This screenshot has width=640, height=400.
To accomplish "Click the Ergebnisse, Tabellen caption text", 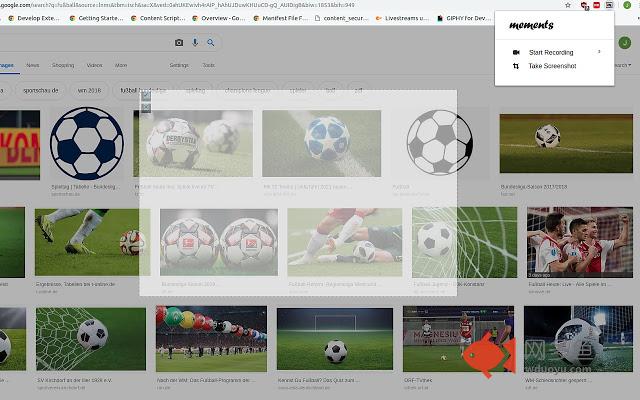I will (x=76, y=284).
